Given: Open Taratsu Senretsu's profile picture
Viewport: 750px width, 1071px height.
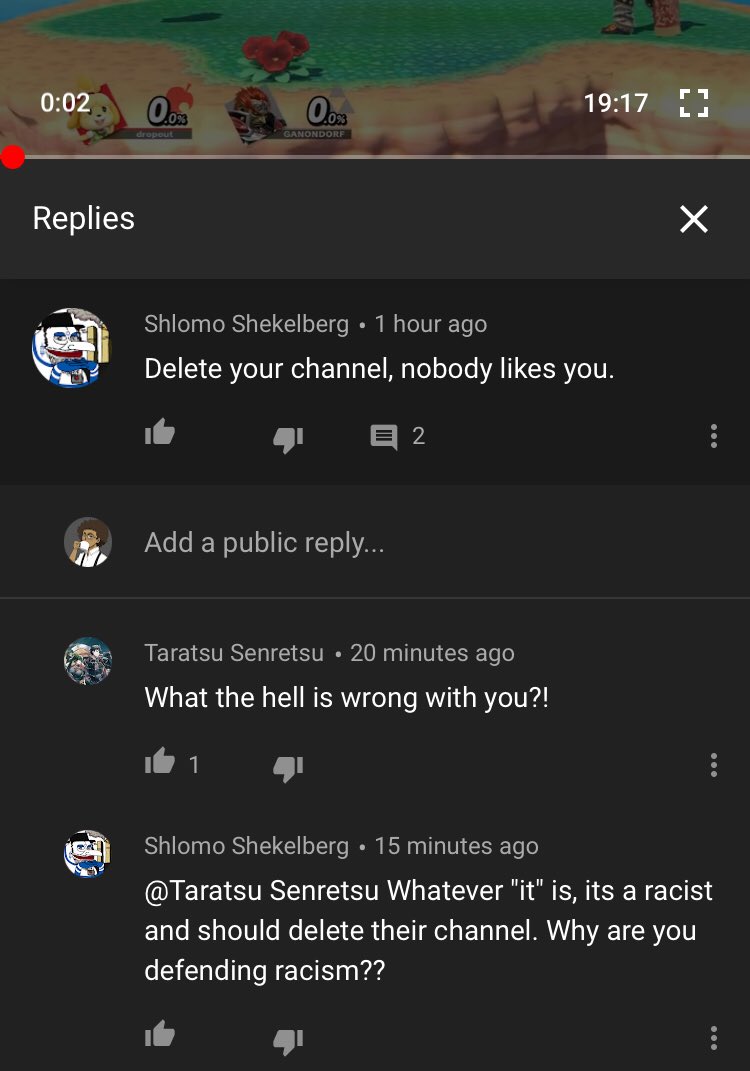Looking at the screenshot, I should 88,661.
